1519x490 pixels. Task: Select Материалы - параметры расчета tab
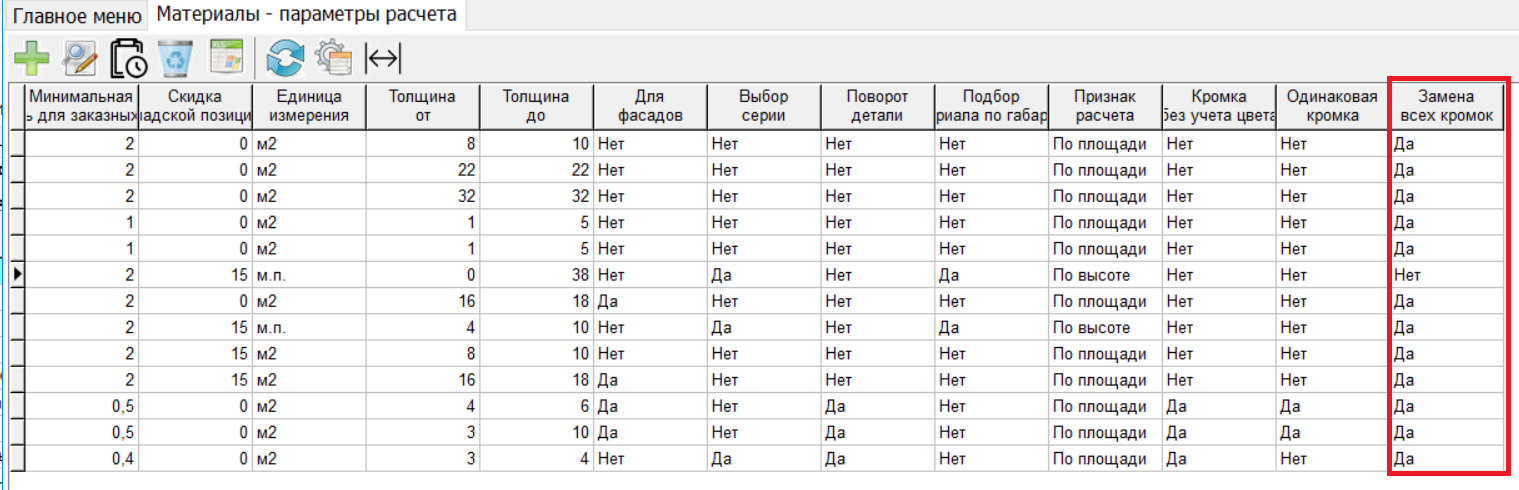click(x=306, y=15)
